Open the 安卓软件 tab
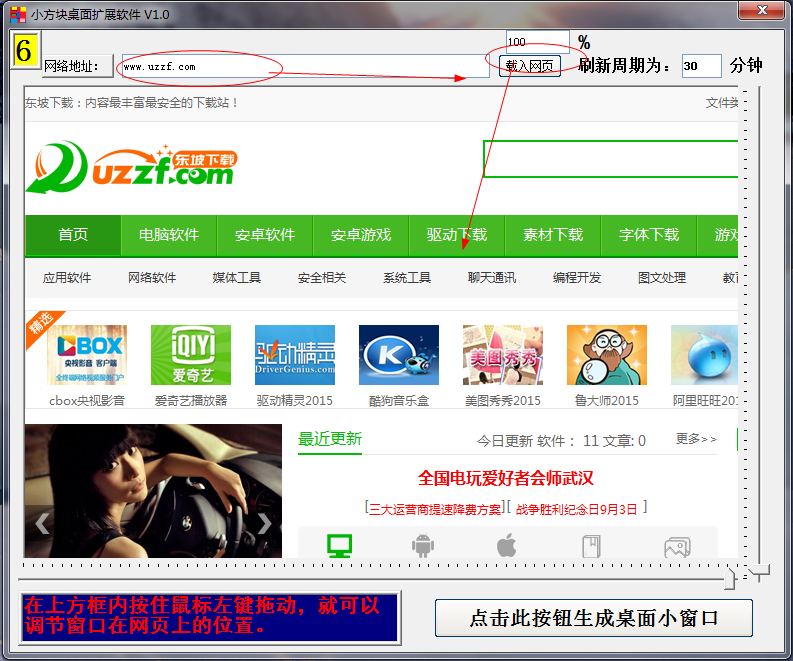793x661 pixels. click(265, 235)
